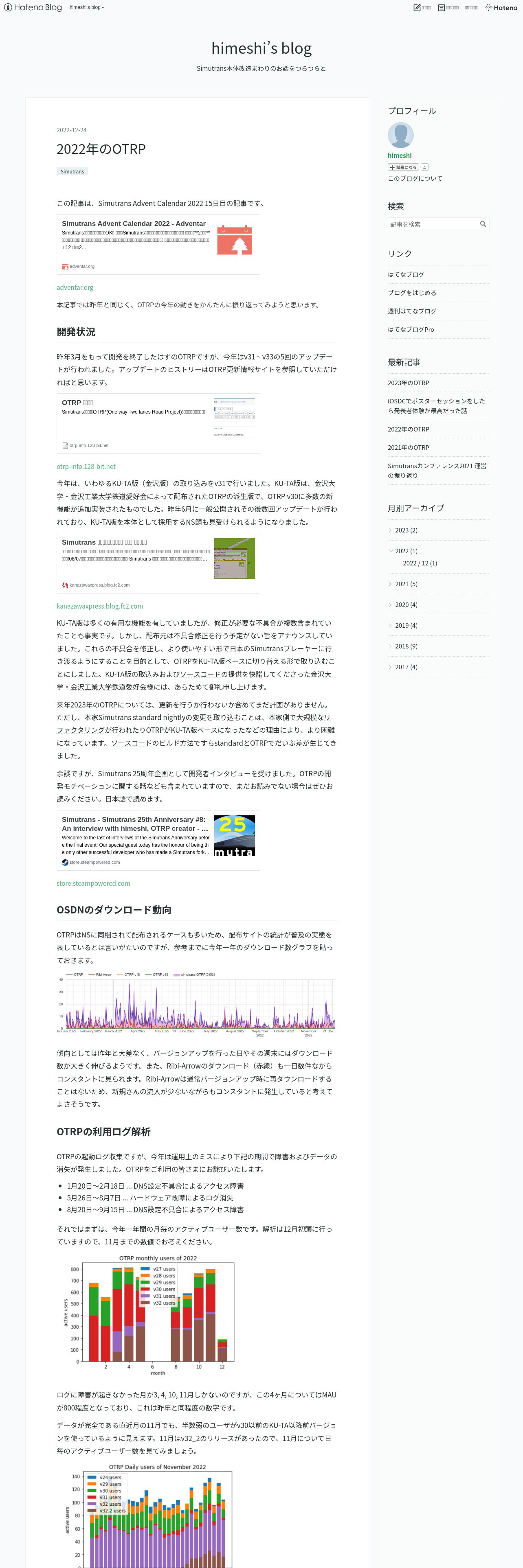Viewport: 523px width, 1568px height.
Task: Open the はてなブログ sidebar link
Action: coord(406,274)
